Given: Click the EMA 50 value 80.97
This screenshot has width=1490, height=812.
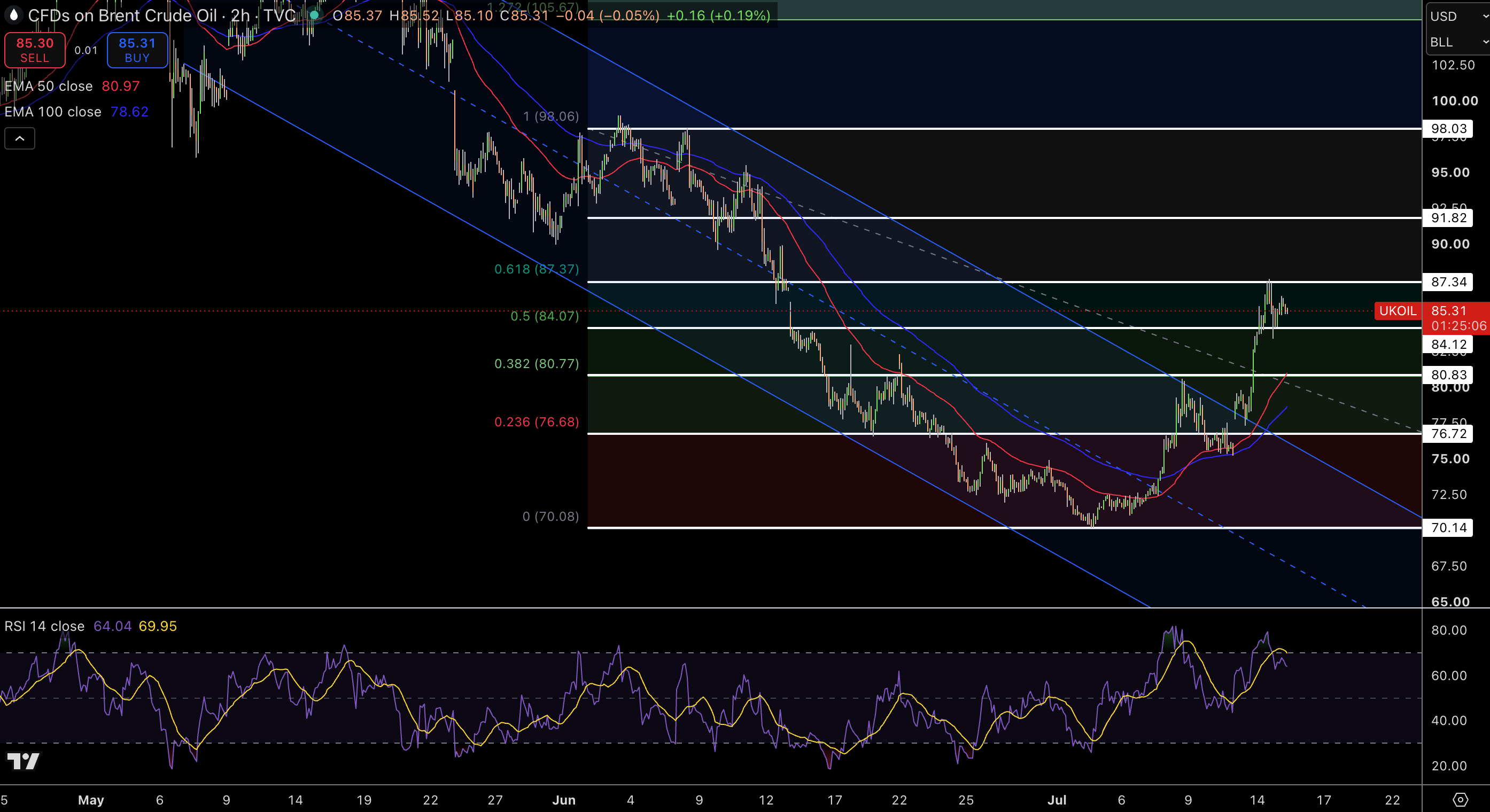Looking at the screenshot, I should tap(121, 86).
